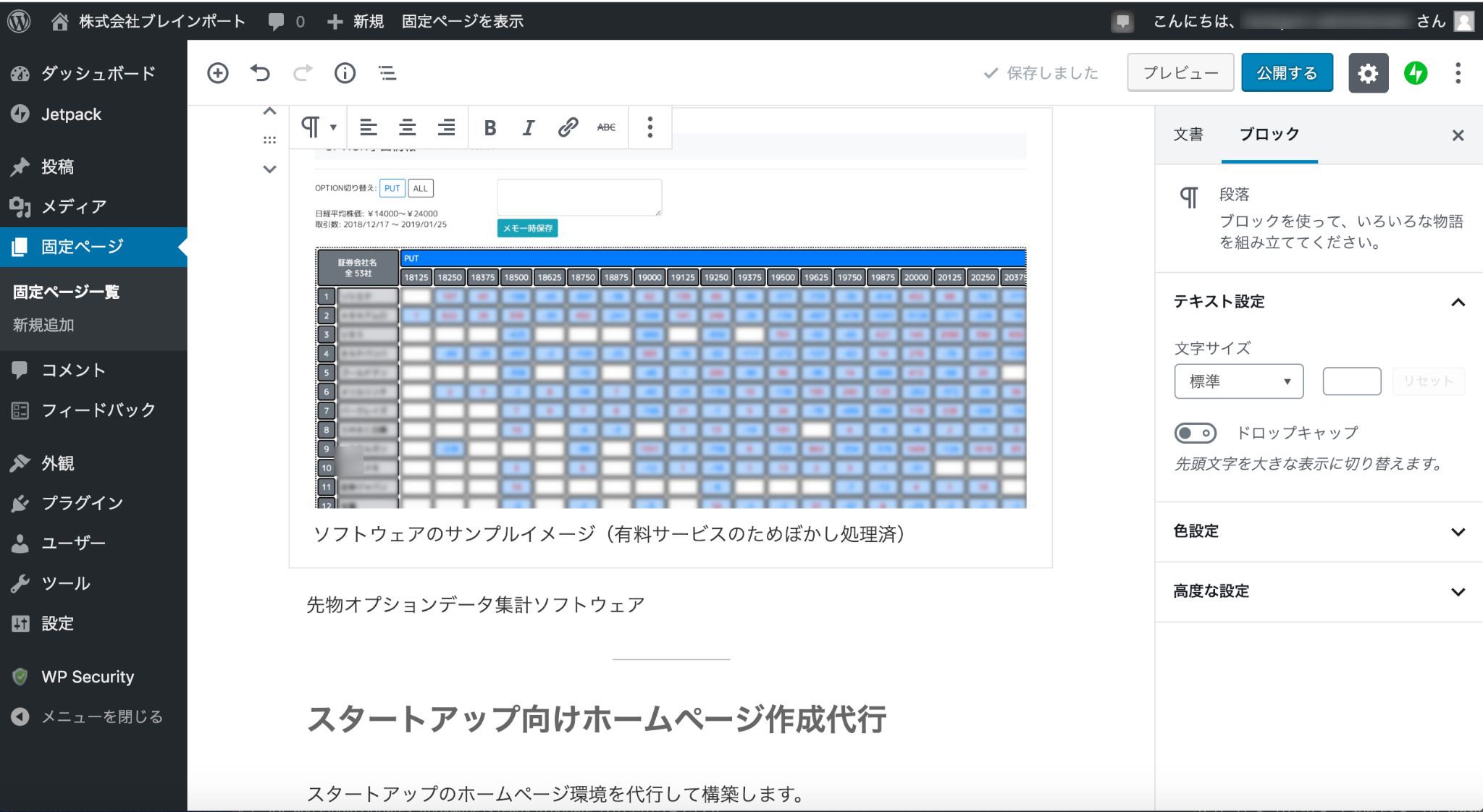Undo the last edit
The height and width of the screenshot is (812, 1483).
[260, 73]
